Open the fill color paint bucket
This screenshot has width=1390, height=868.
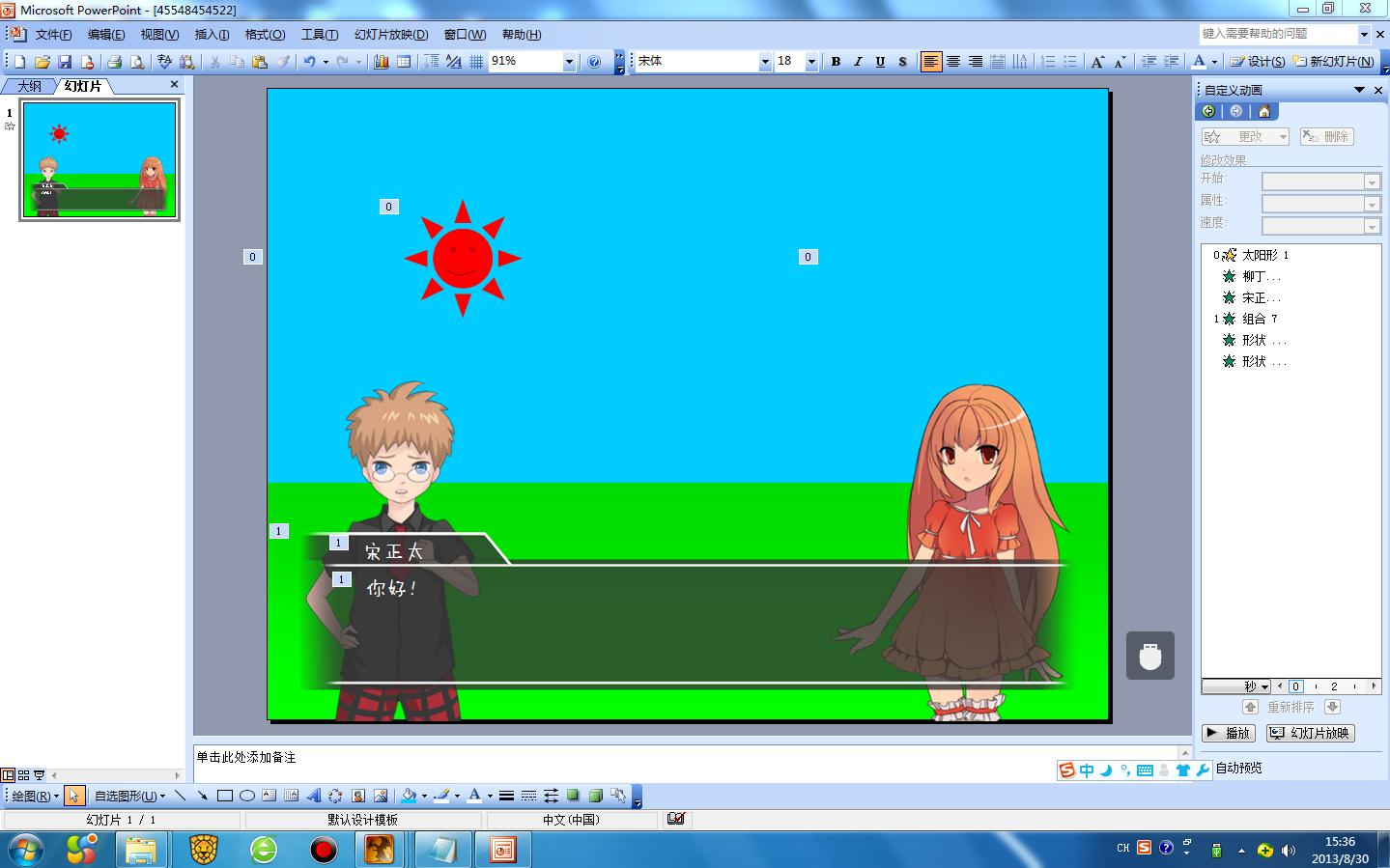(x=409, y=796)
